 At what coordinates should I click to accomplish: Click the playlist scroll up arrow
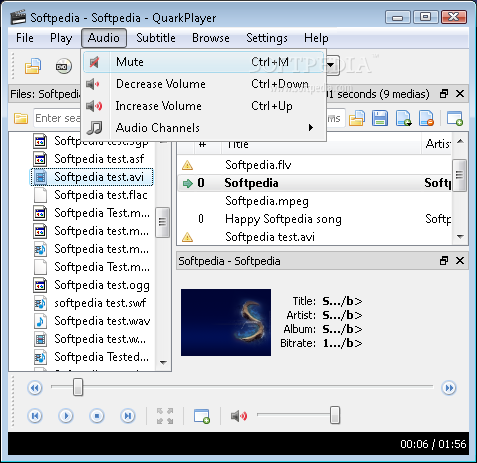[460, 141]
